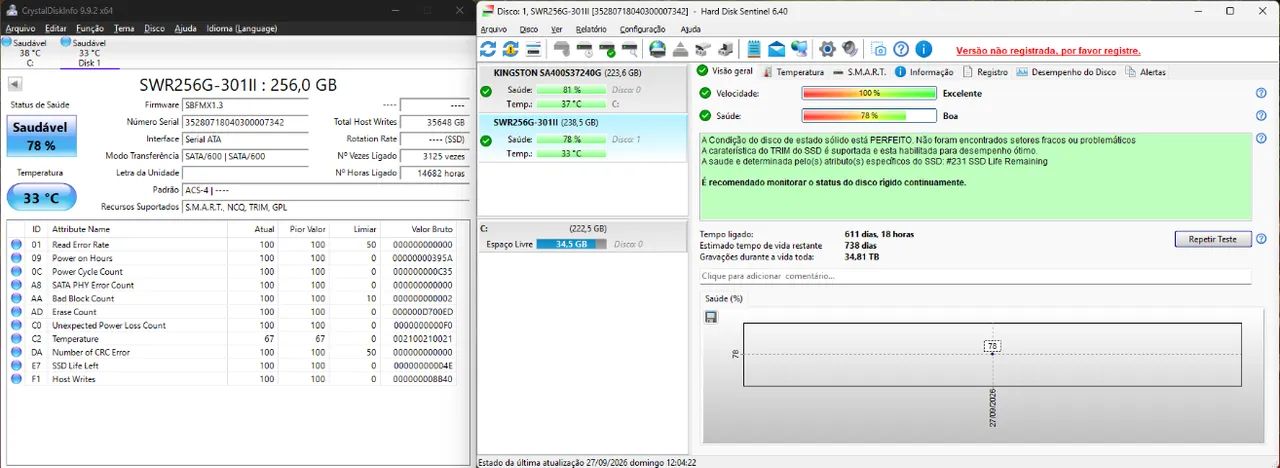This screenshot has height=468, width=1280.
Task: Click the 33 °C temperature button
Action: 41,198
